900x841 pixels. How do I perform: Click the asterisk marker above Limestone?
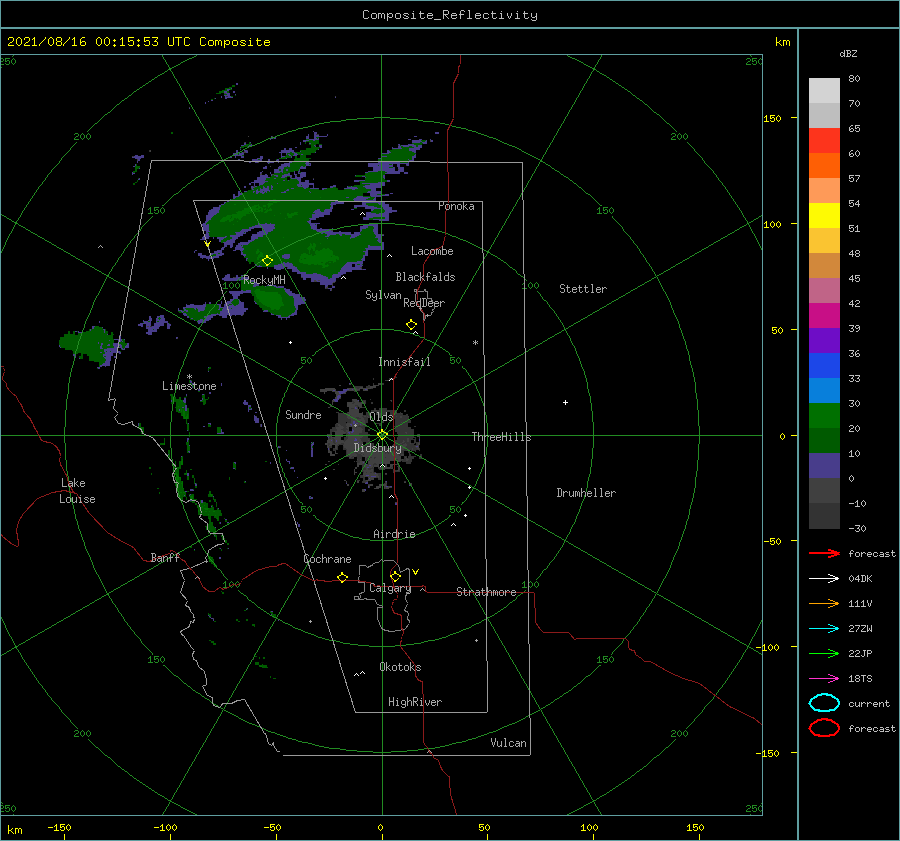pos(189,377)
